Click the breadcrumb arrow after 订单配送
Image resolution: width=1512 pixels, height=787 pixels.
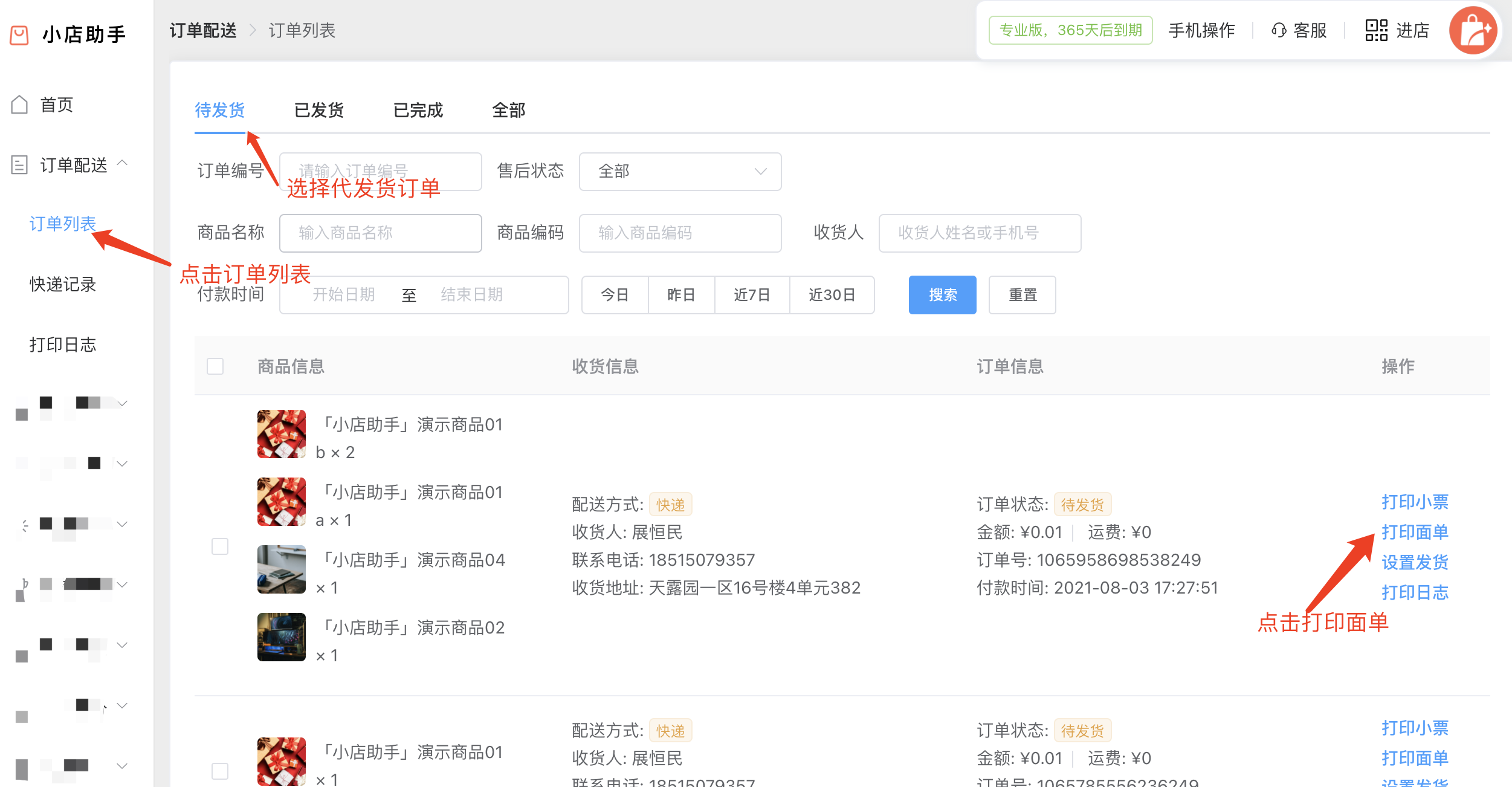click(x=253, y=30)
